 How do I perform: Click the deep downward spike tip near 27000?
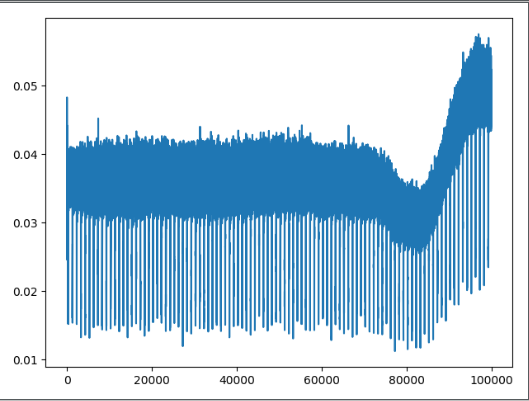(183, 345)
